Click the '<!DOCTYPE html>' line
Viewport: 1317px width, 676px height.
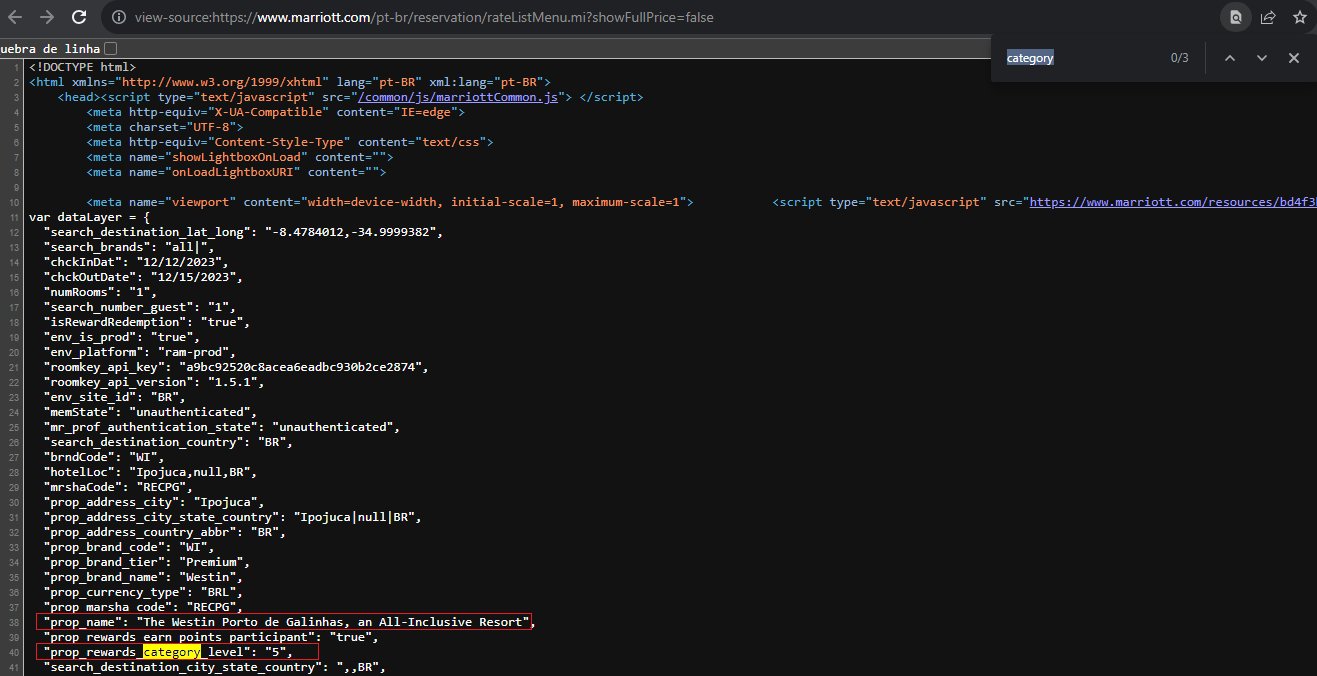click(83, 67)
